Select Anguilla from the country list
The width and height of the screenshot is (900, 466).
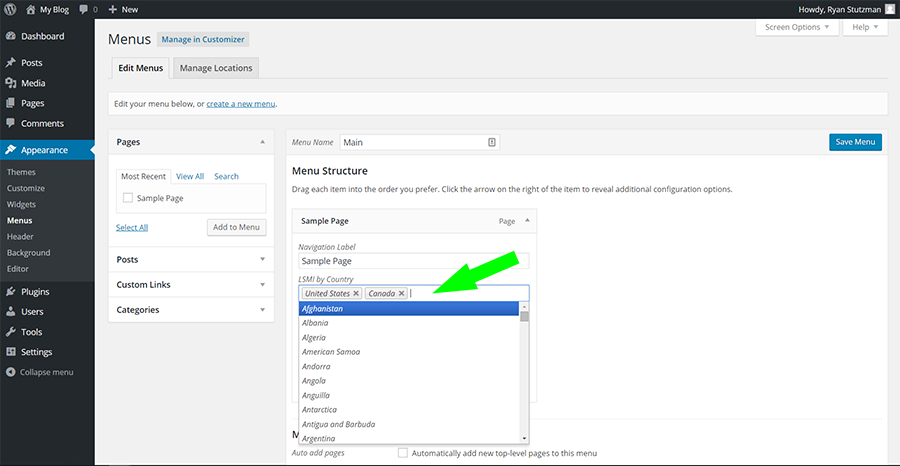[x=409, y=395]
